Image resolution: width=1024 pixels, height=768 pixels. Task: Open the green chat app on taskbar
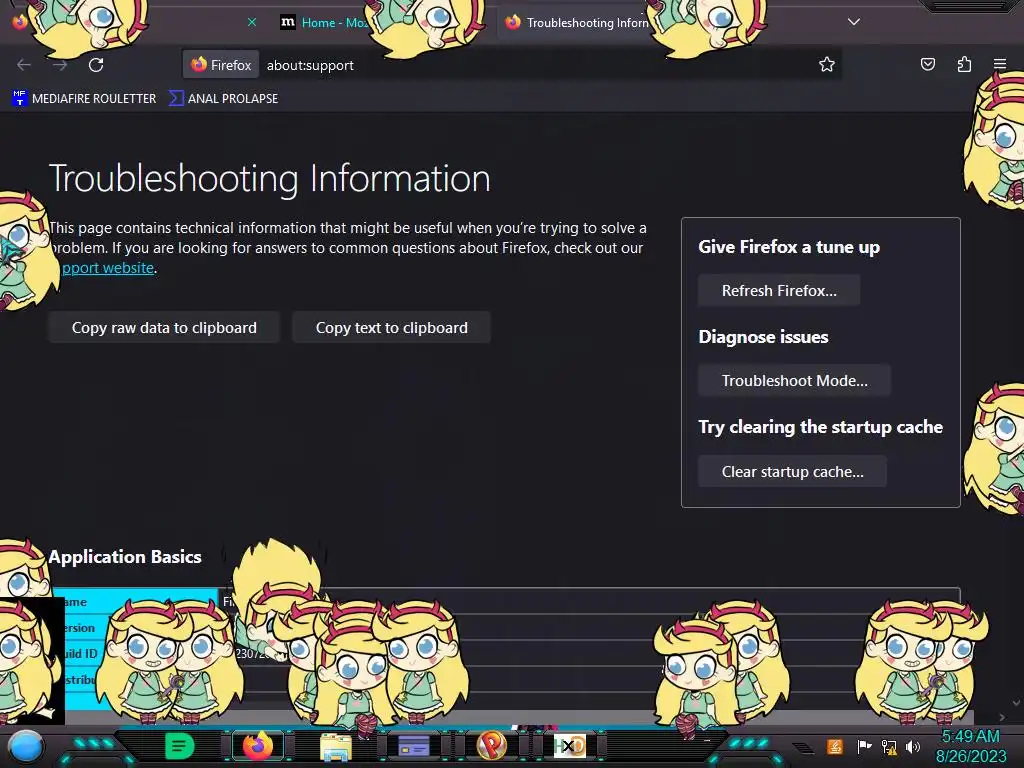click(x=180, y=745)
